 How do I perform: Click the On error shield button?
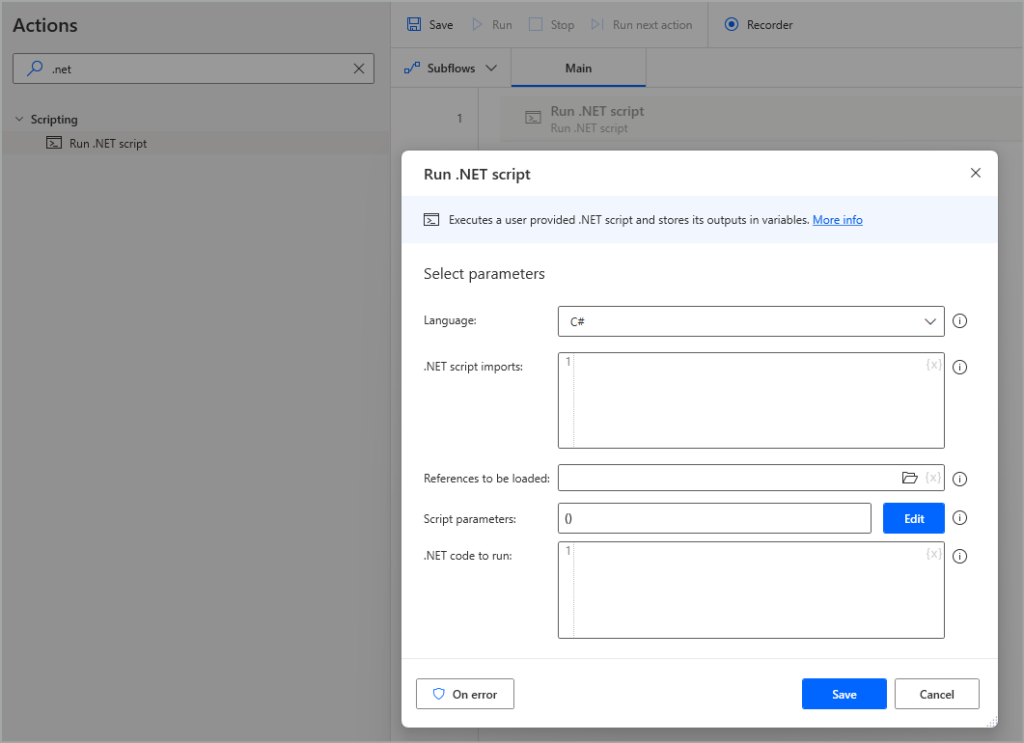click(x=464, y=693)
